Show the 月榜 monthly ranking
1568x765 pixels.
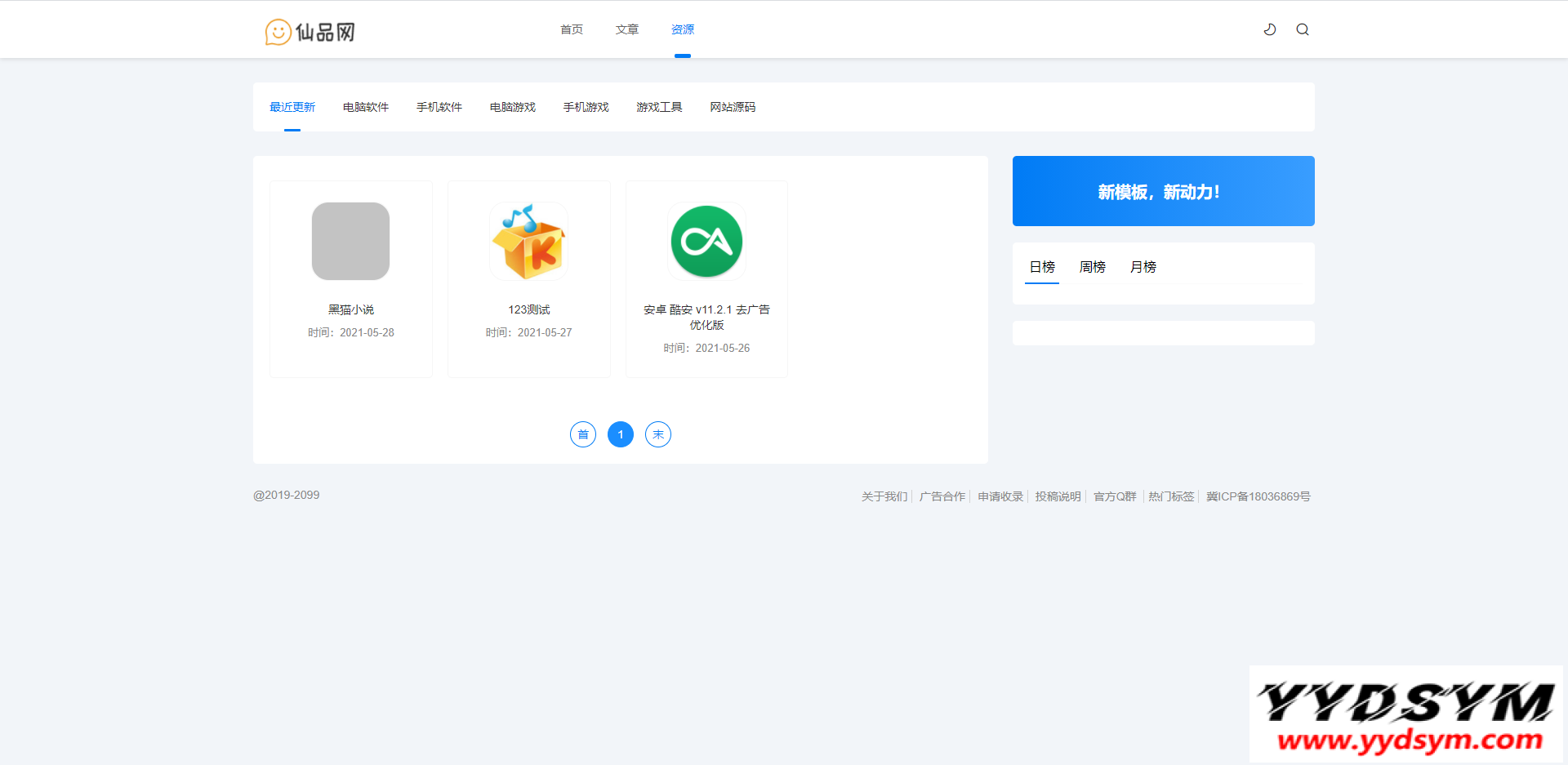tap(1143, 267)
